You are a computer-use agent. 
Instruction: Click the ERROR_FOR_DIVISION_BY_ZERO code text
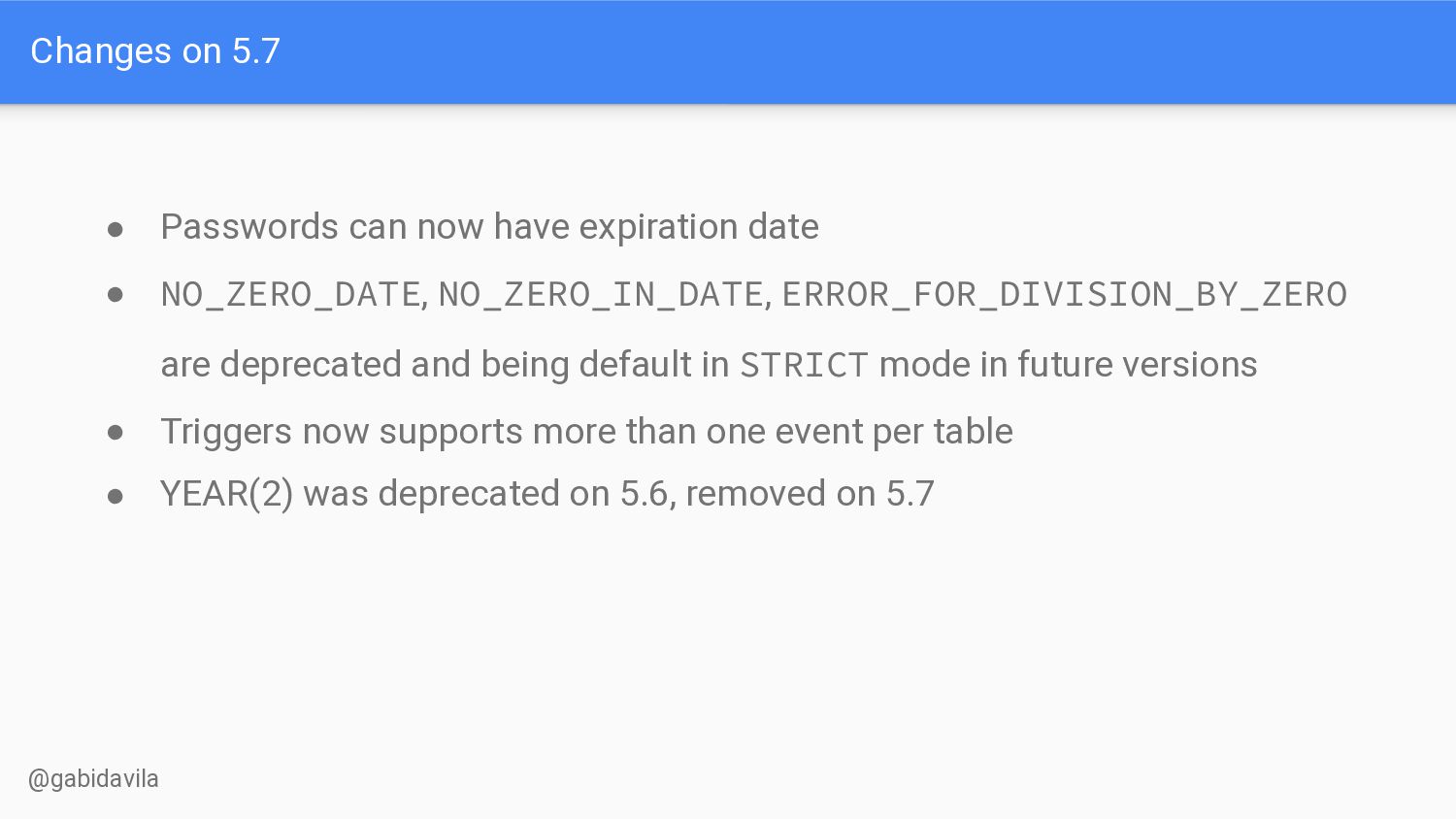[x=1065, y=294]
